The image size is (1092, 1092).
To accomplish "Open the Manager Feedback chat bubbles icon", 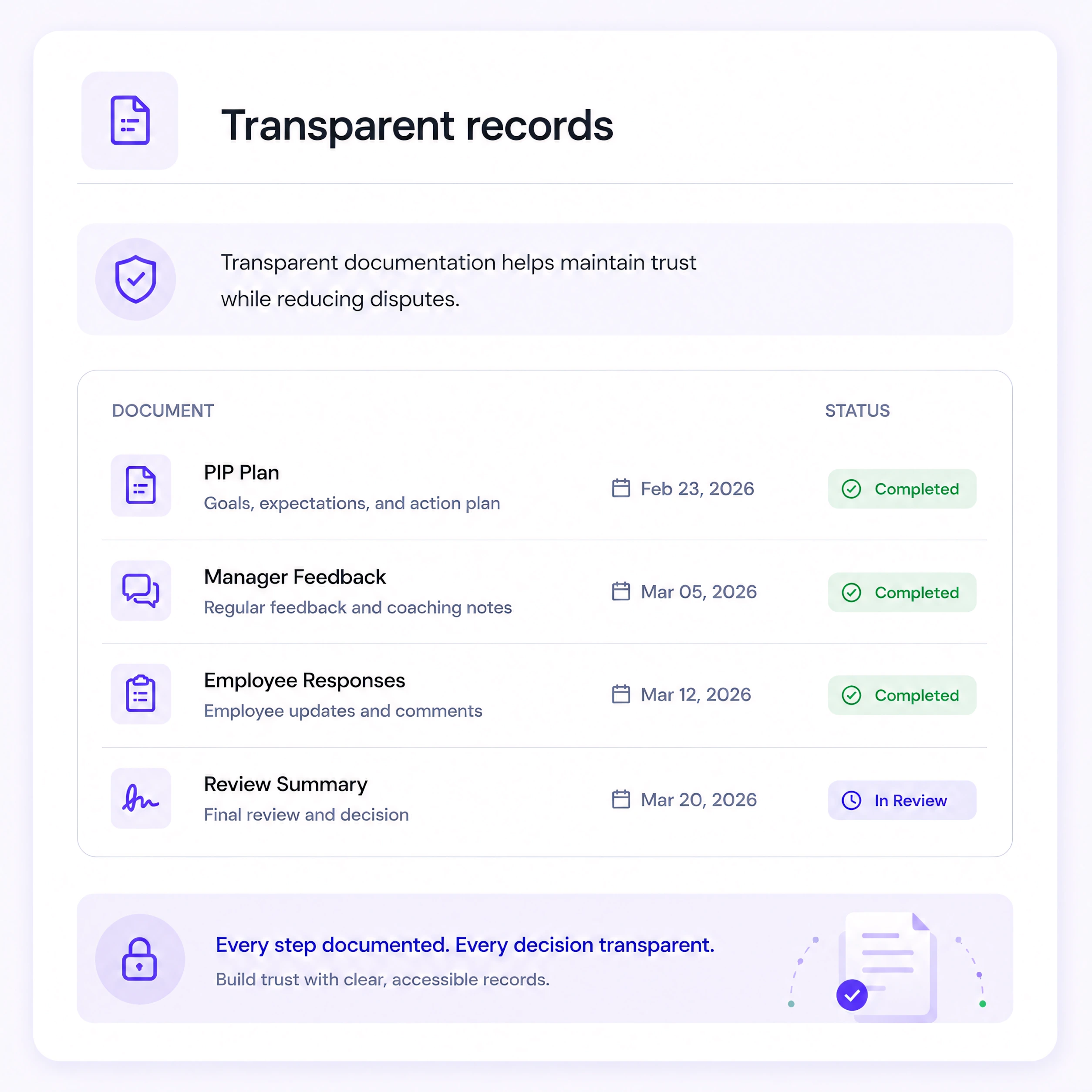I will 141,591.
